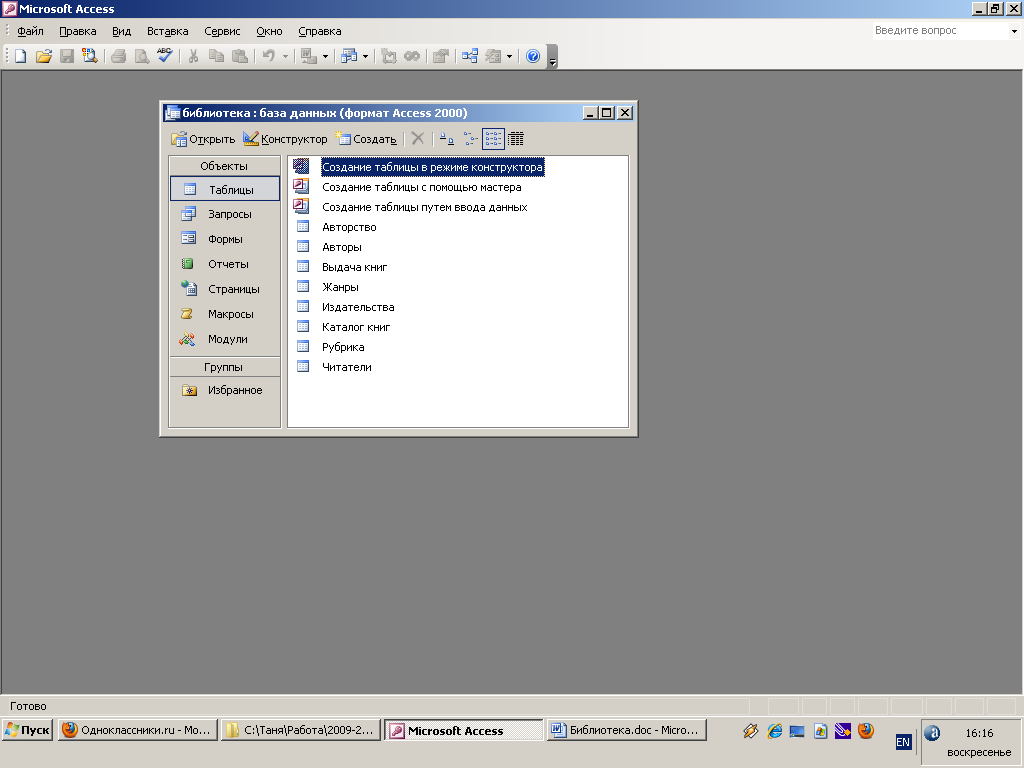This screenshot has height=768, width=1024.
Task: Open a database with the folder icon
Action: (x=44, y=56)
